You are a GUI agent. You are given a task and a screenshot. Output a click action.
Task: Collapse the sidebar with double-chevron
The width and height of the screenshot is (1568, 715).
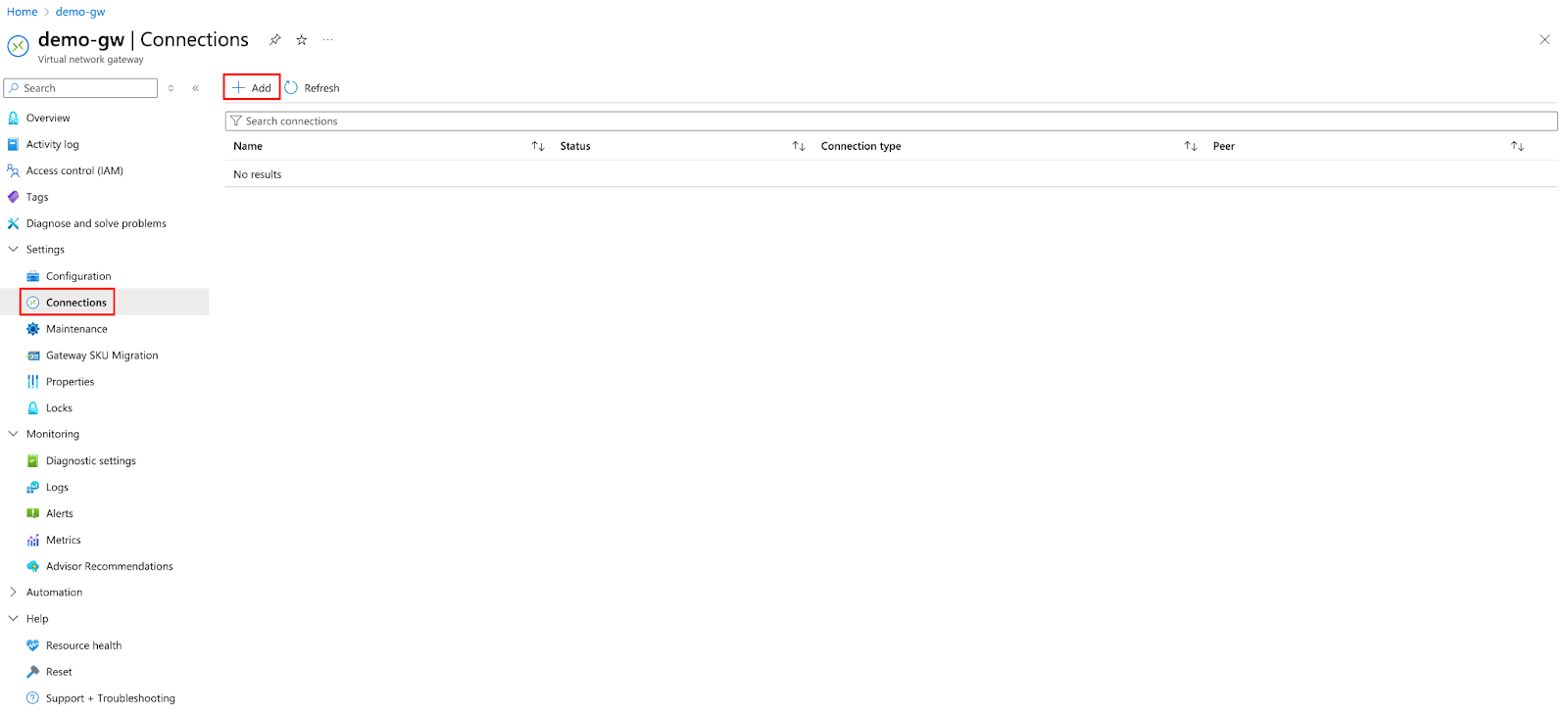coord(196,88)
